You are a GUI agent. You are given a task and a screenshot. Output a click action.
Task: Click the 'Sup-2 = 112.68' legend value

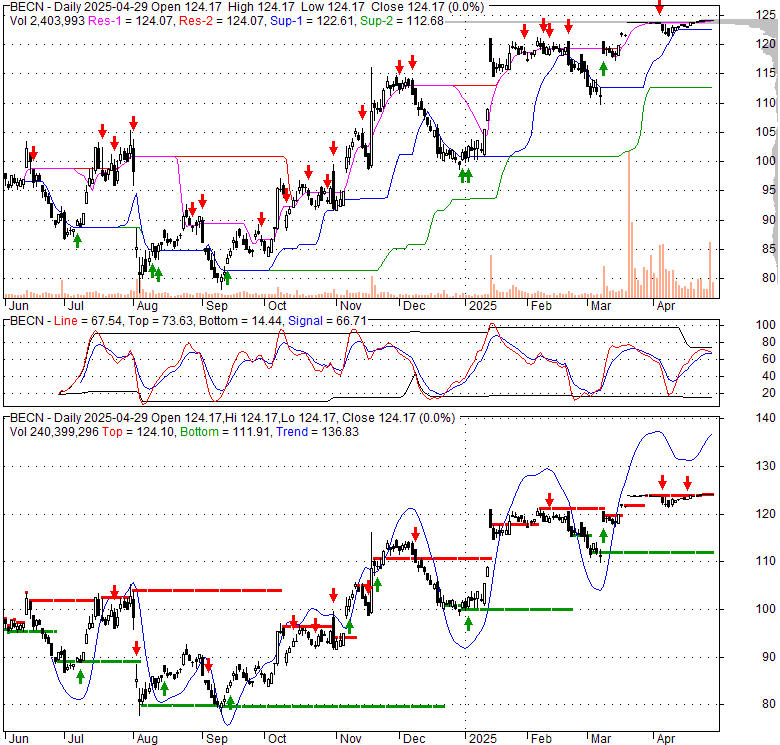(401, 21)
